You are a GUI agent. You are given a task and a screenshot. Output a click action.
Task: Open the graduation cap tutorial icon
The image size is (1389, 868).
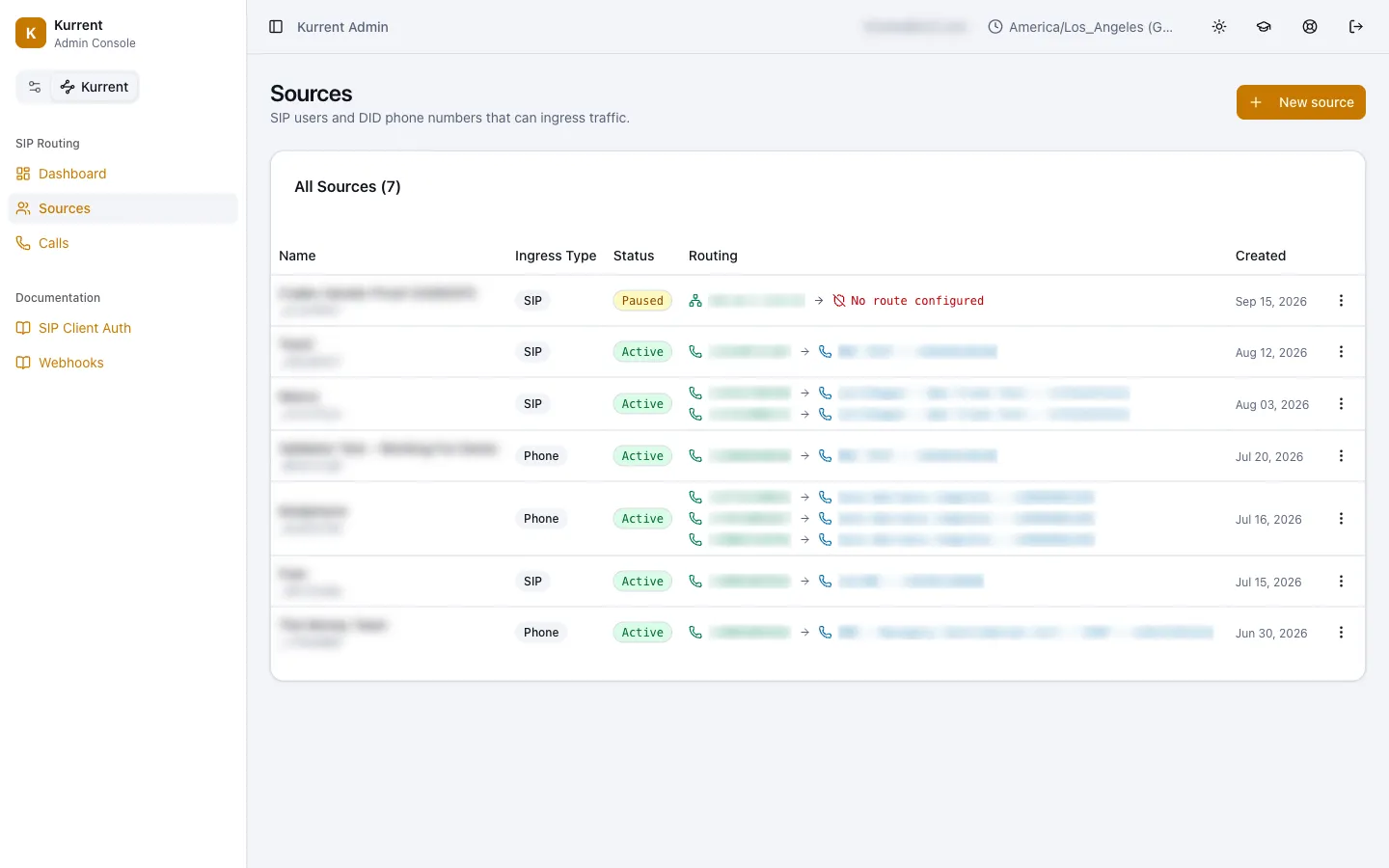click(x=1264, y=27)
